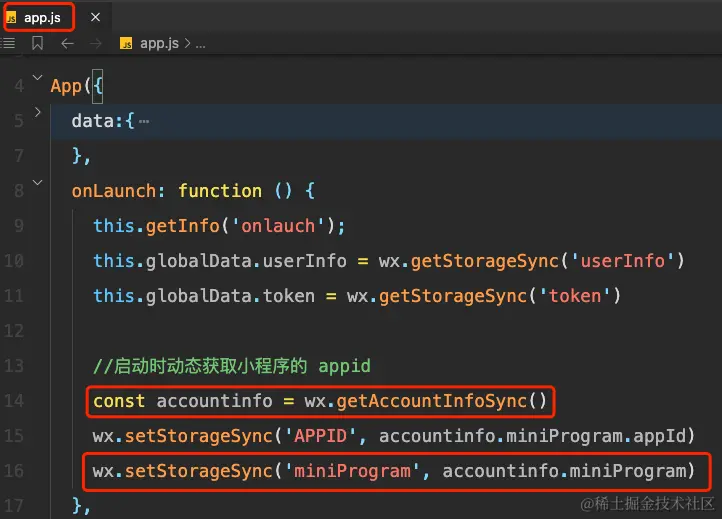The height and width of the screenshot is (519, 722).
Task: Expand the folded data:{ block
Action: click(38, 112)
